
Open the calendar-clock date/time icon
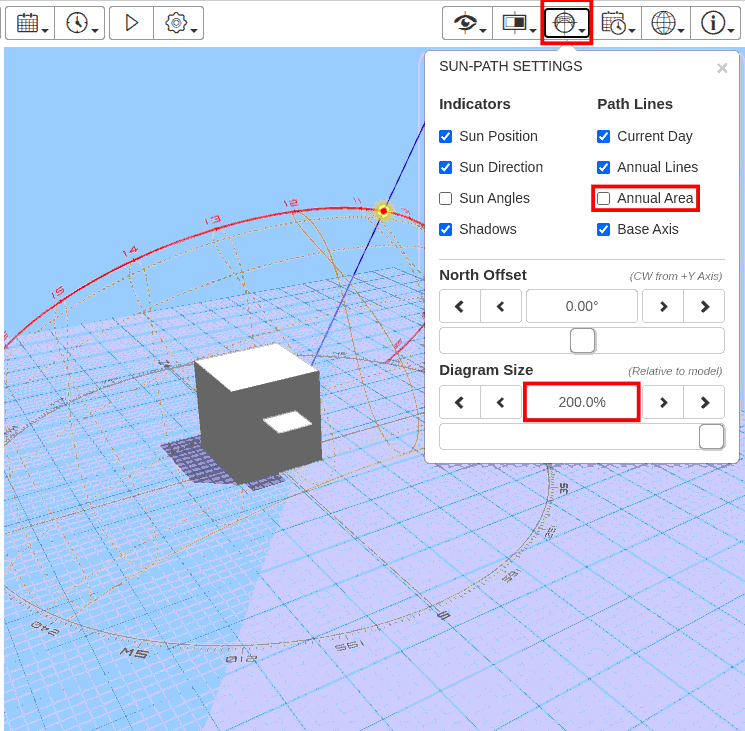(x=613, y=23)
